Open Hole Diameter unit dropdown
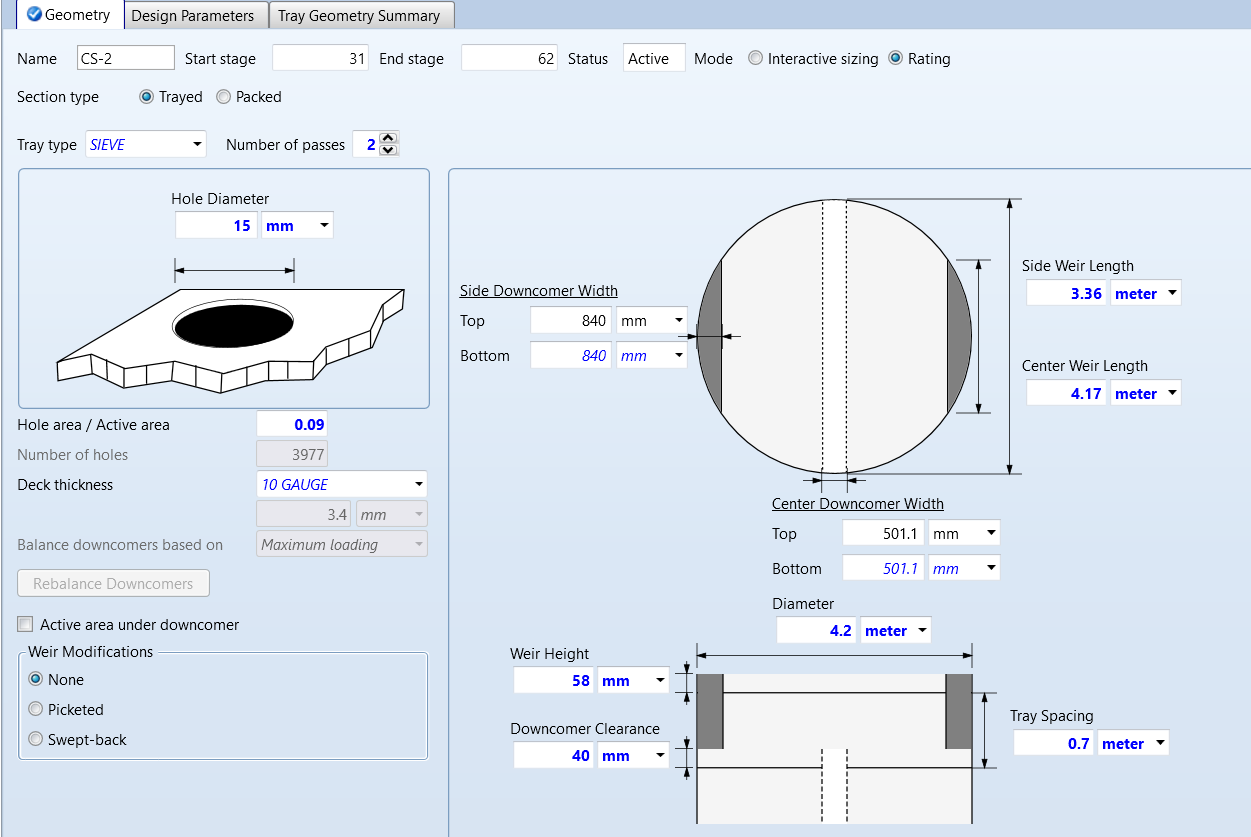This screenshot has height=837, width=1251. [297, 226]
